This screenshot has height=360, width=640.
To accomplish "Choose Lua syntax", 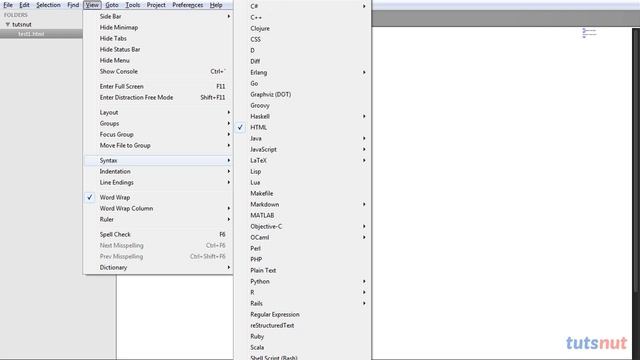I will click(302, 182).
